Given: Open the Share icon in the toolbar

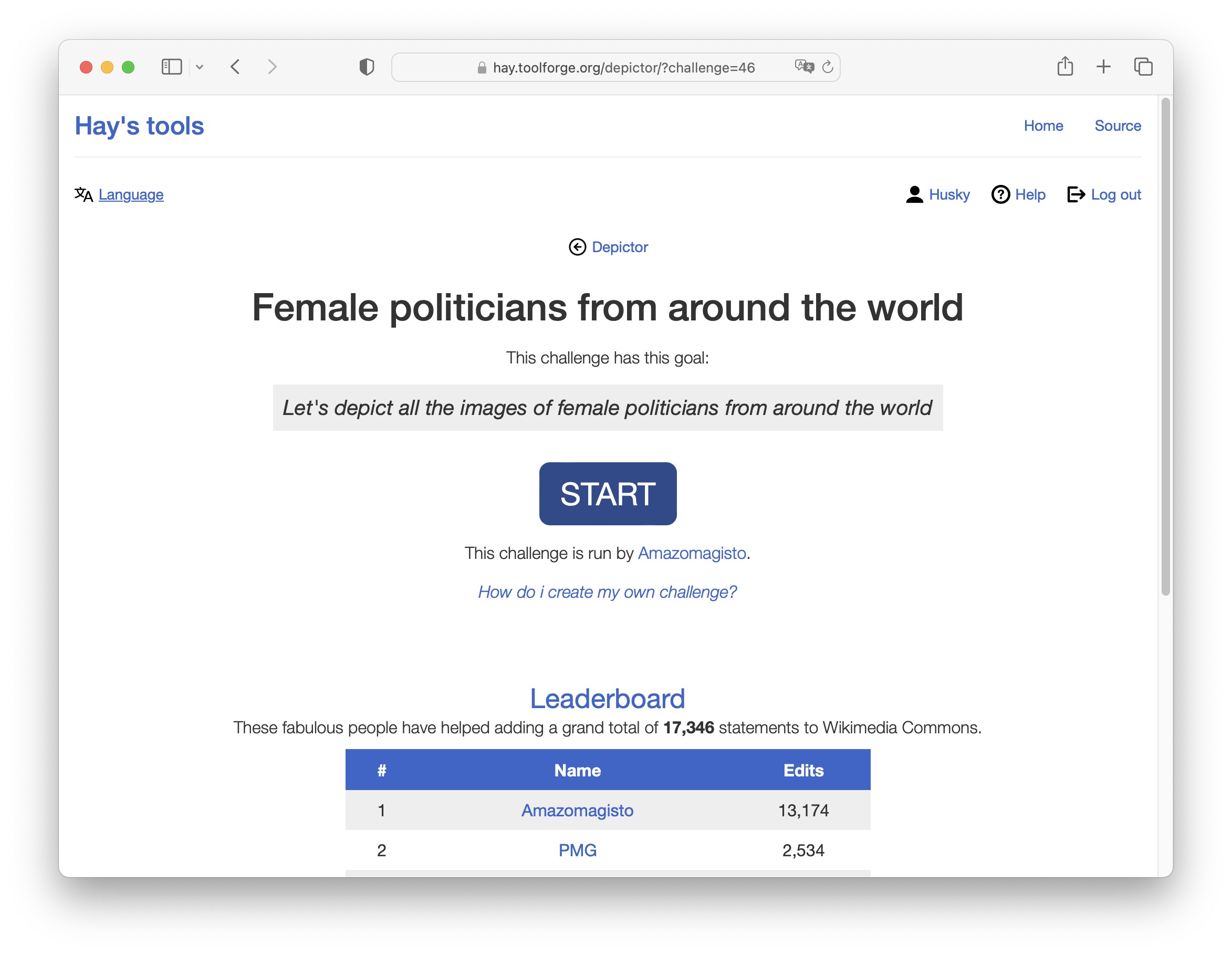Looking at the screenshot, I should (x=1065, y=66).
